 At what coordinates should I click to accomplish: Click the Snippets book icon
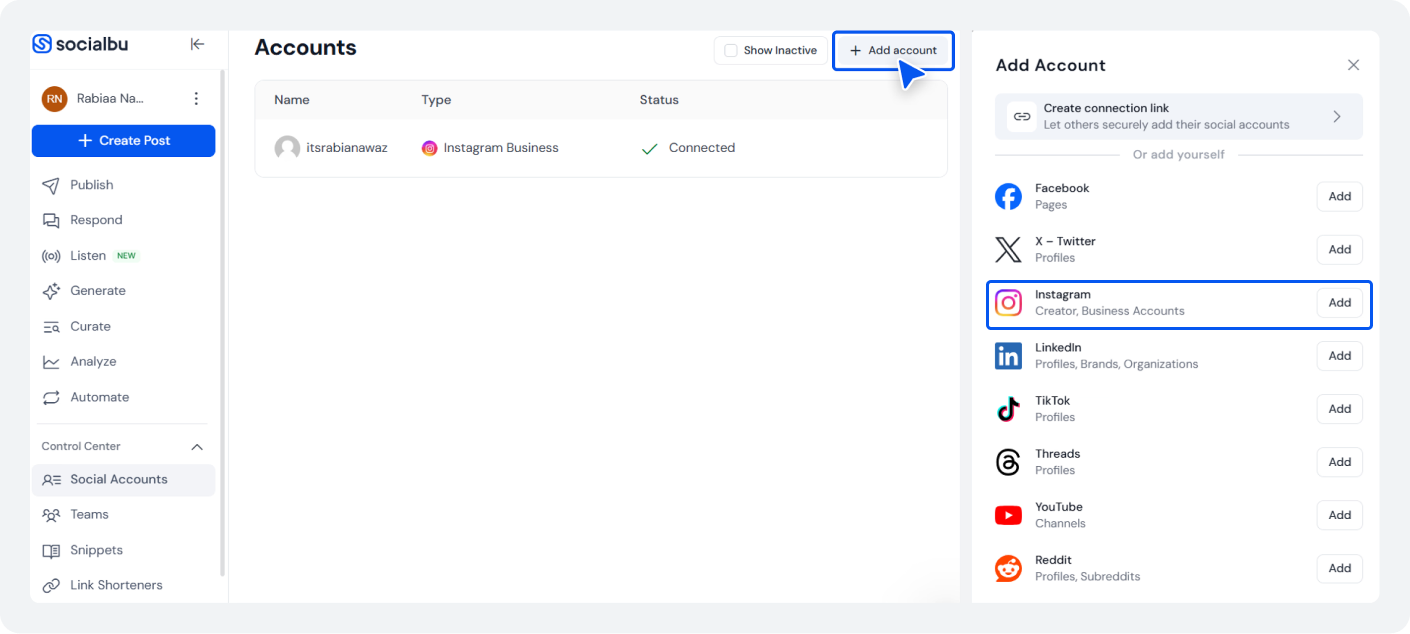[51, 551]
